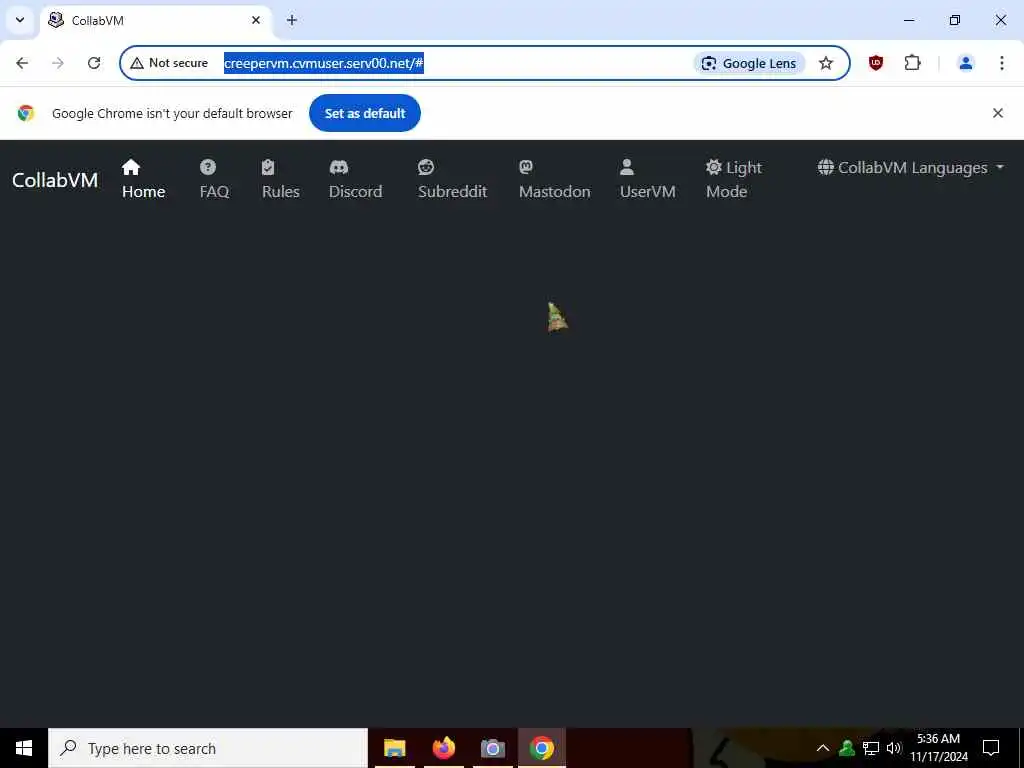Click the CollabVM brand logo text
Image resolution: width=1024 pixels, height=768 pixels.
pos(55,180)
